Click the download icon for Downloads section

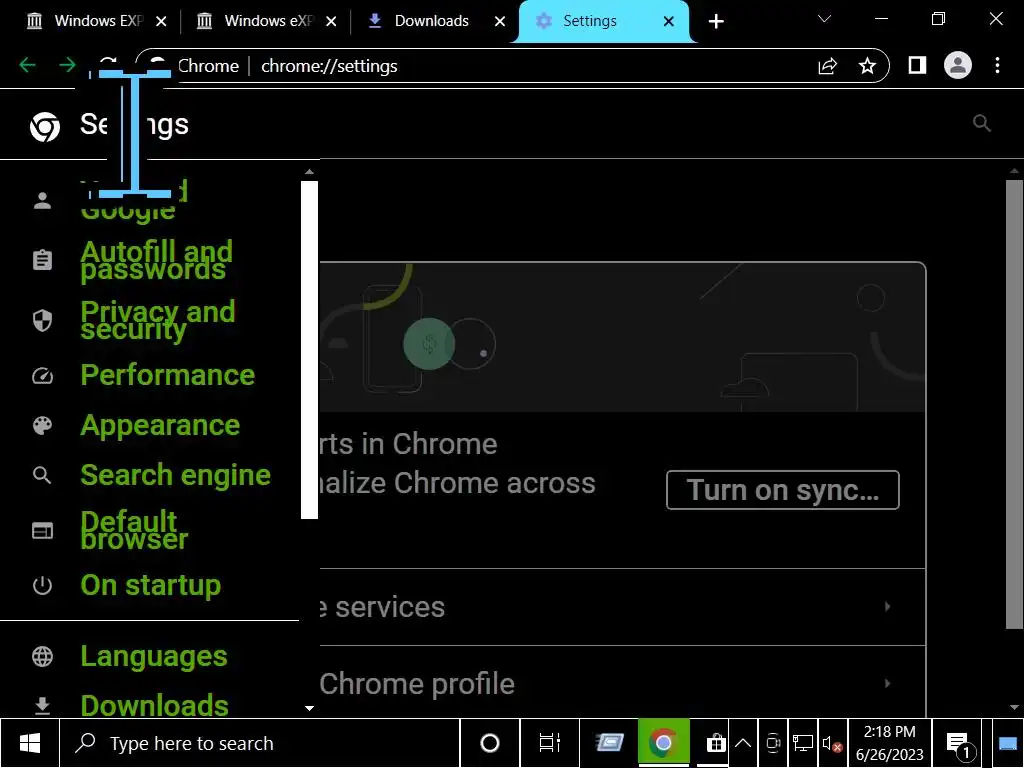tap(42, 705)
